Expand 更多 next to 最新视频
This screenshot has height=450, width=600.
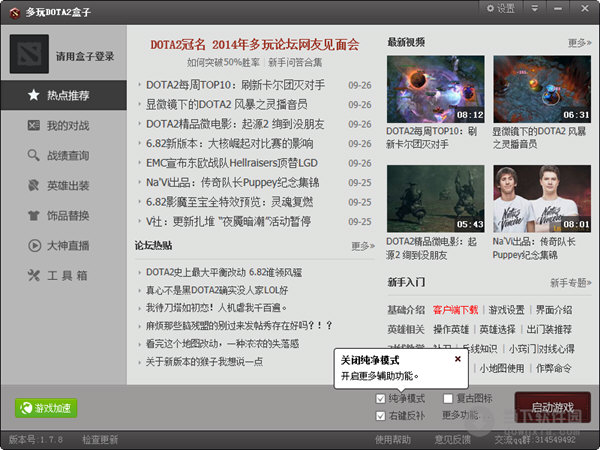point(579,42)
